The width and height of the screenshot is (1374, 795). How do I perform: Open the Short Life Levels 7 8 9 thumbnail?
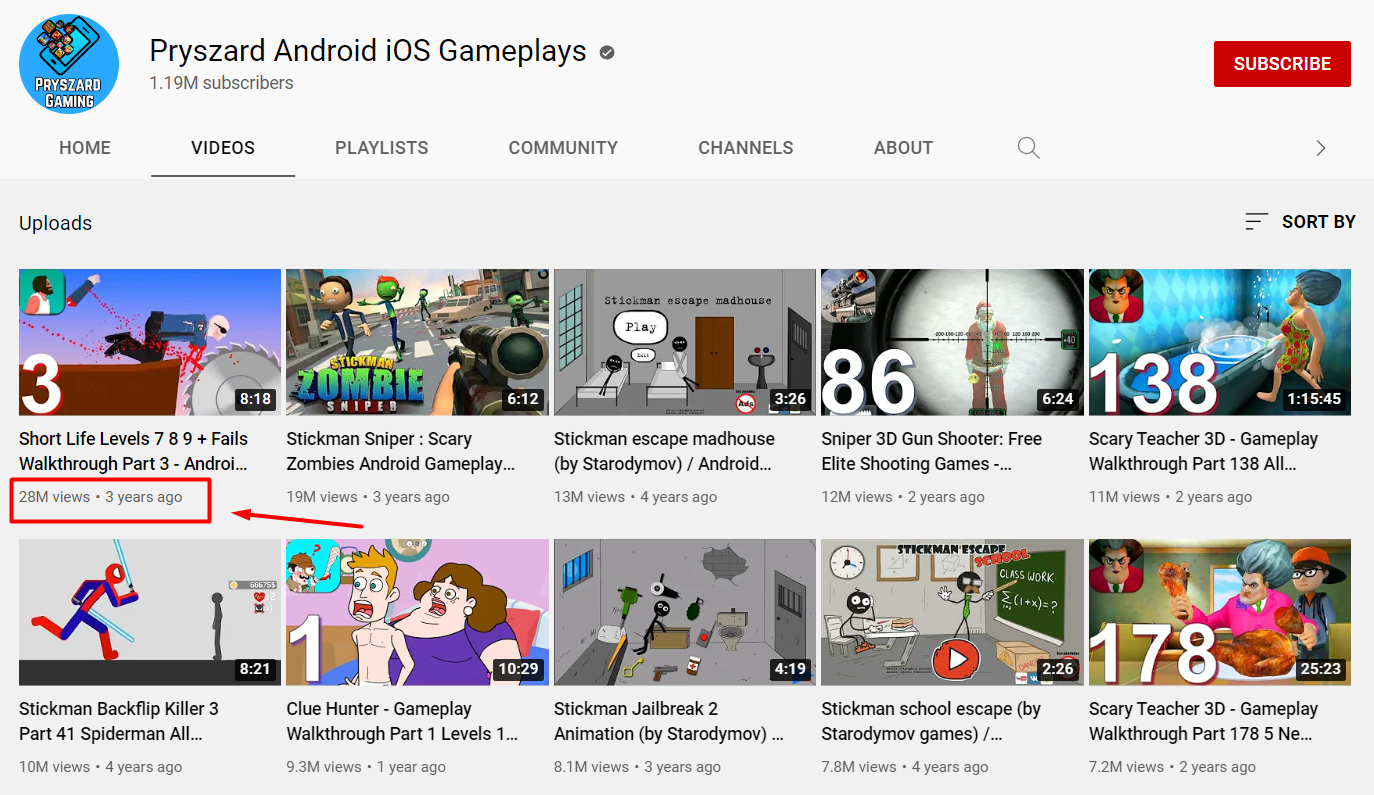150,342
